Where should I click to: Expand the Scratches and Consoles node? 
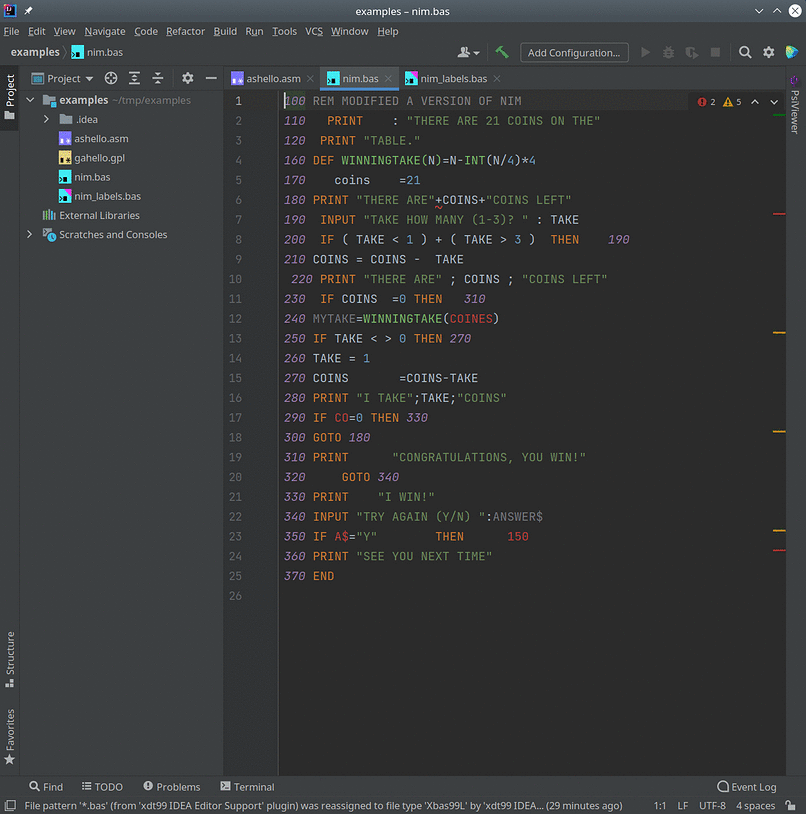[28, 234]
